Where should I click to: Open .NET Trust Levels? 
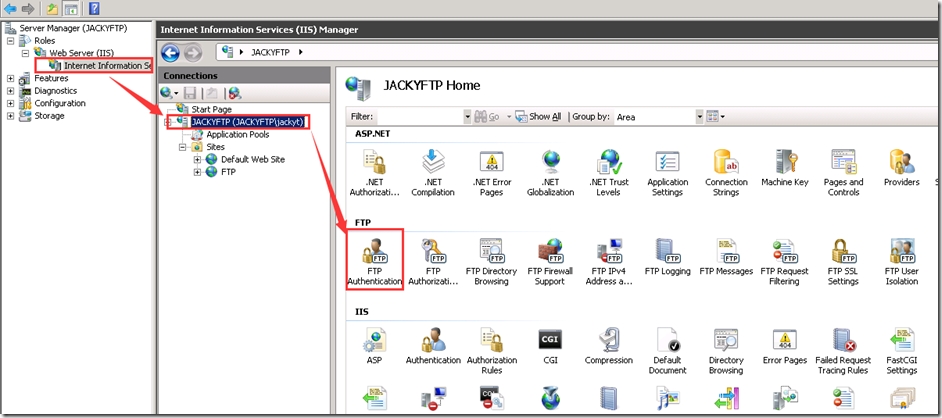tap(609, 173)
